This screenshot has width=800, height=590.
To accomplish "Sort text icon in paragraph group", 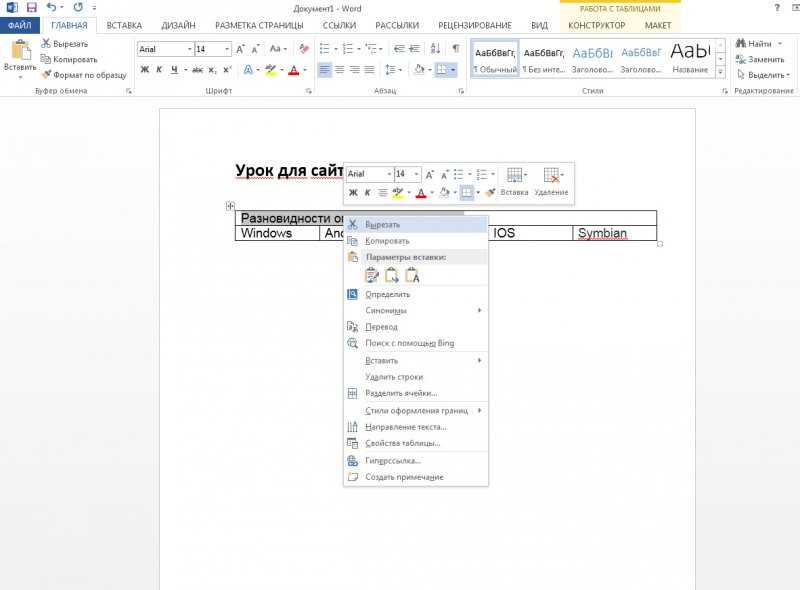I will click(435, 48).
